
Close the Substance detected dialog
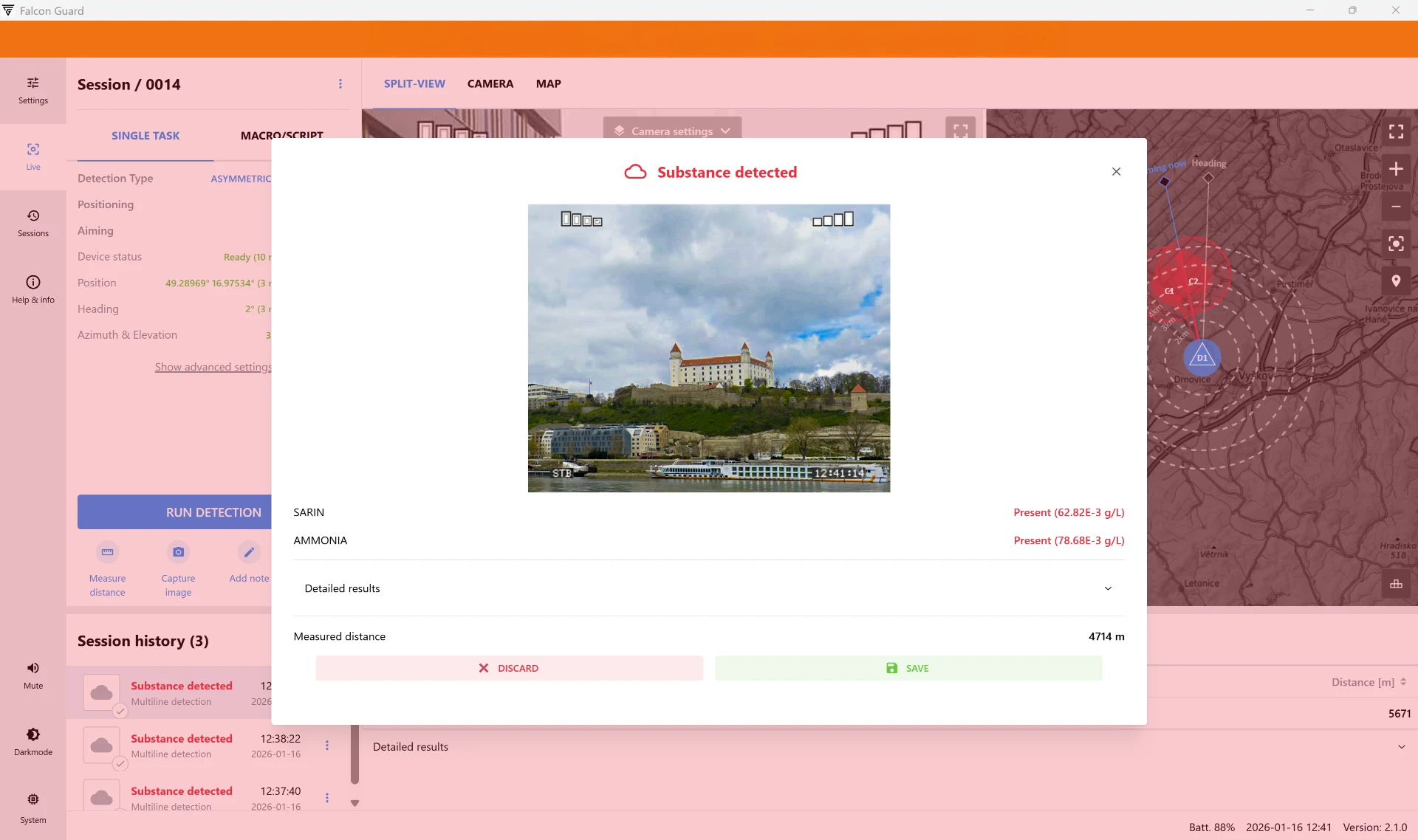click(1116, 171)
